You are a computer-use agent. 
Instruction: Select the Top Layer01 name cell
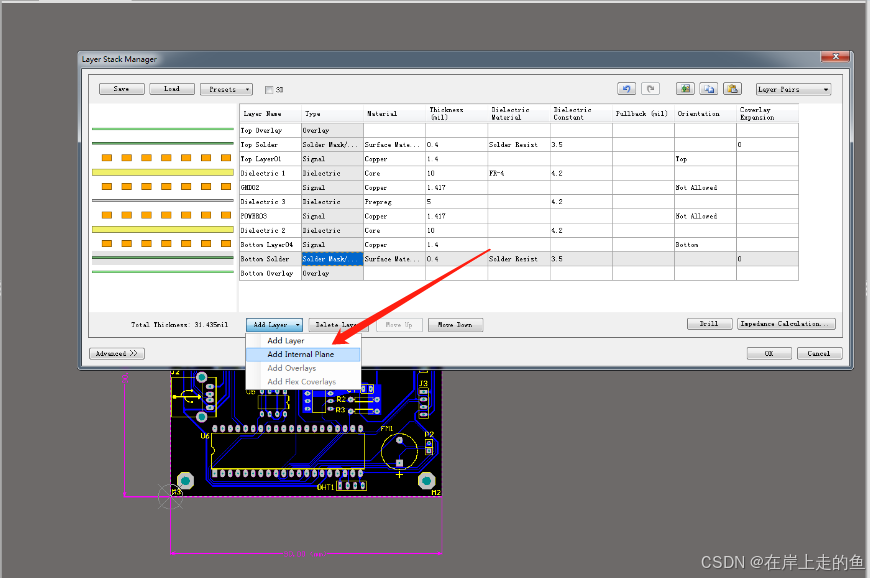pos(270,159)
